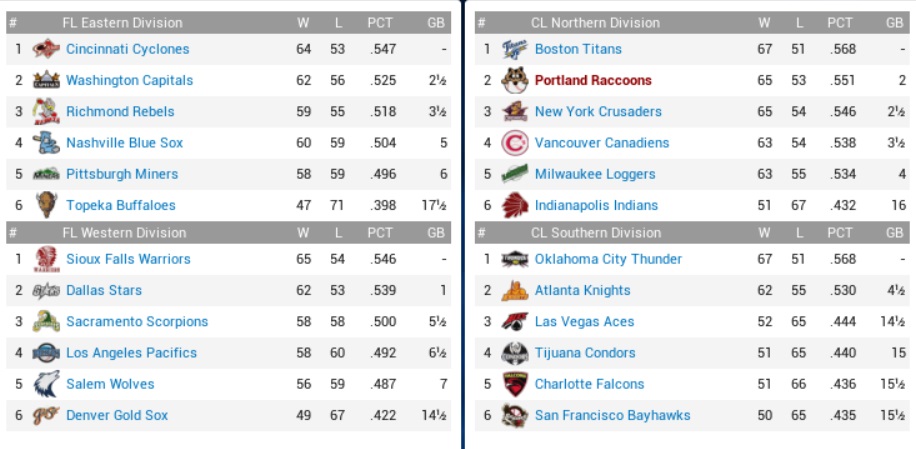Click the Las Vegas Aces logo
The height and width of the screenshot is (449, 916).
pos(514,322)
